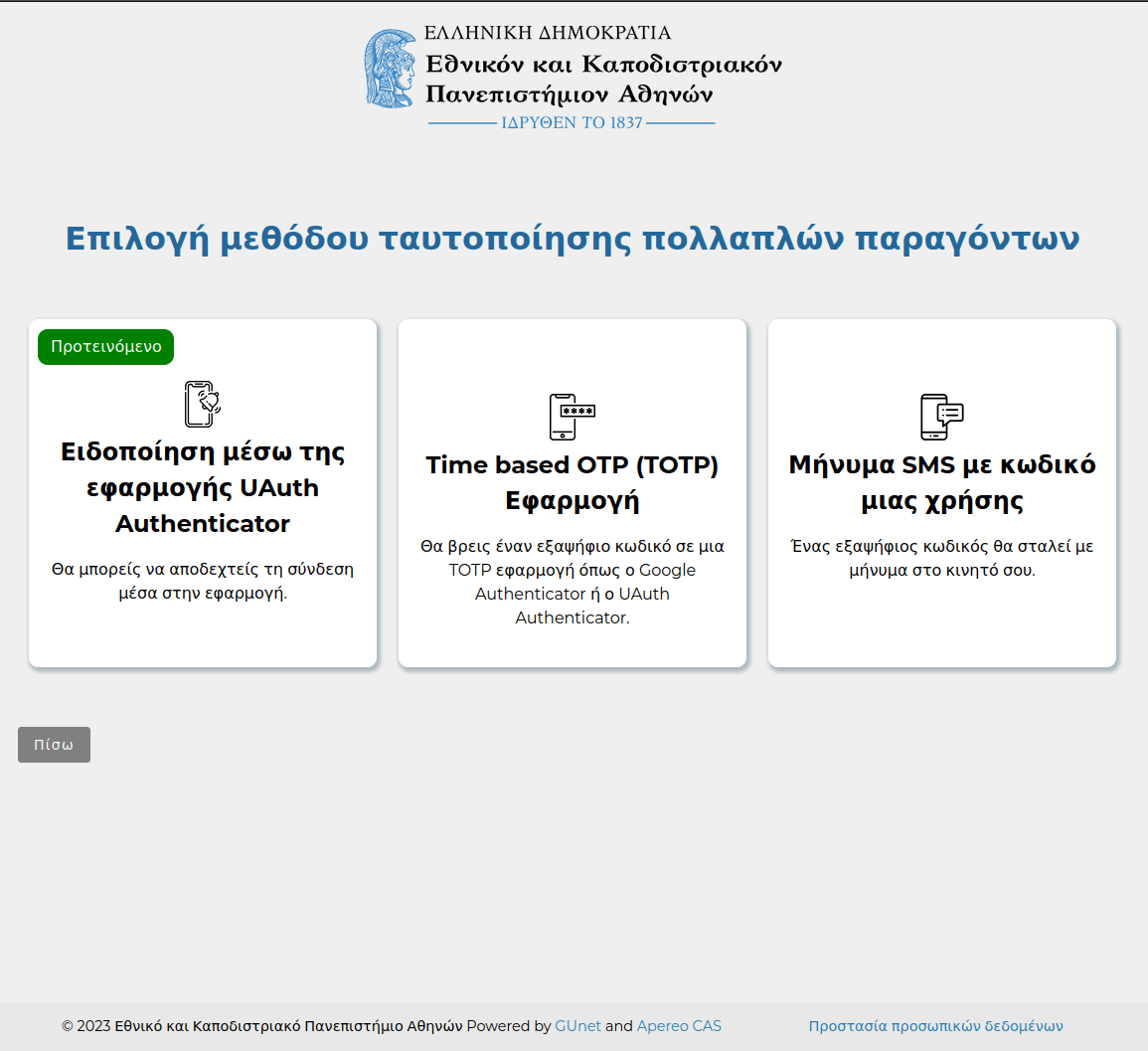The height and width of the screenshot is (1051, 1148).
Task: Click the UAuth card description about accepting login
Action: tap(203, 582)
